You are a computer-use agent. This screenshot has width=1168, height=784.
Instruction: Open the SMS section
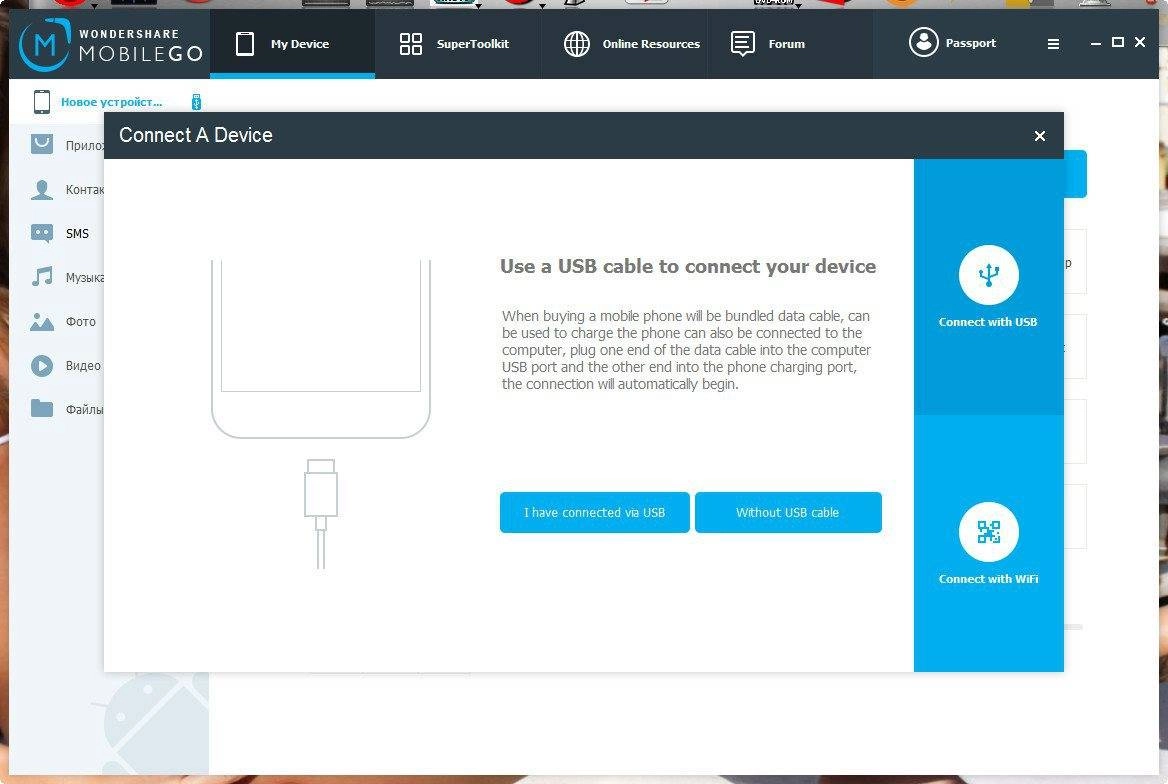pyautogui.click(x=60, y=233)
